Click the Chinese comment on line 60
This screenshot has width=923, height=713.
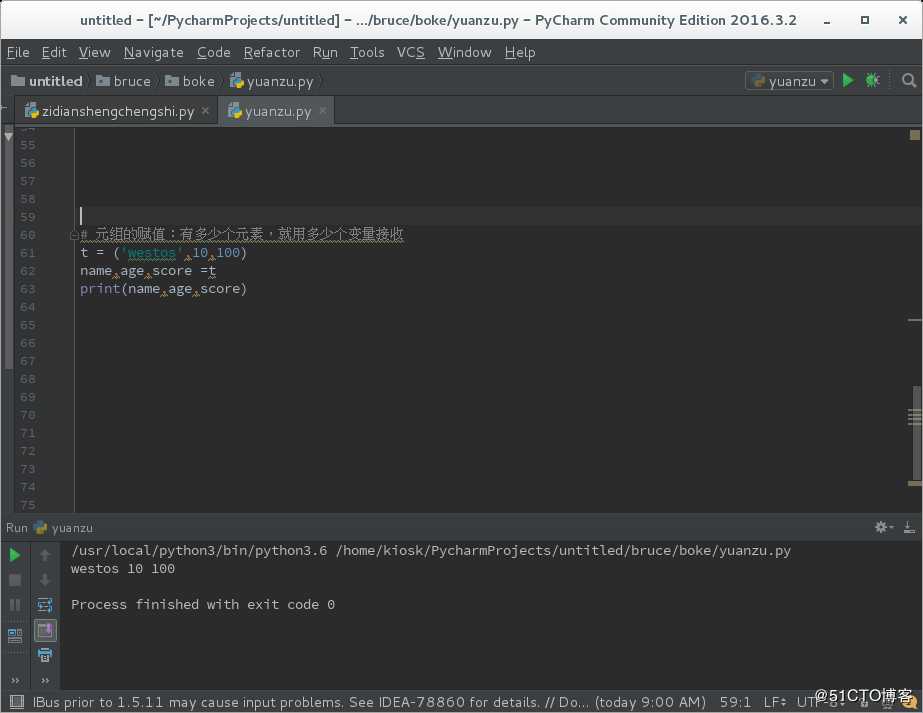coord(242,234)
